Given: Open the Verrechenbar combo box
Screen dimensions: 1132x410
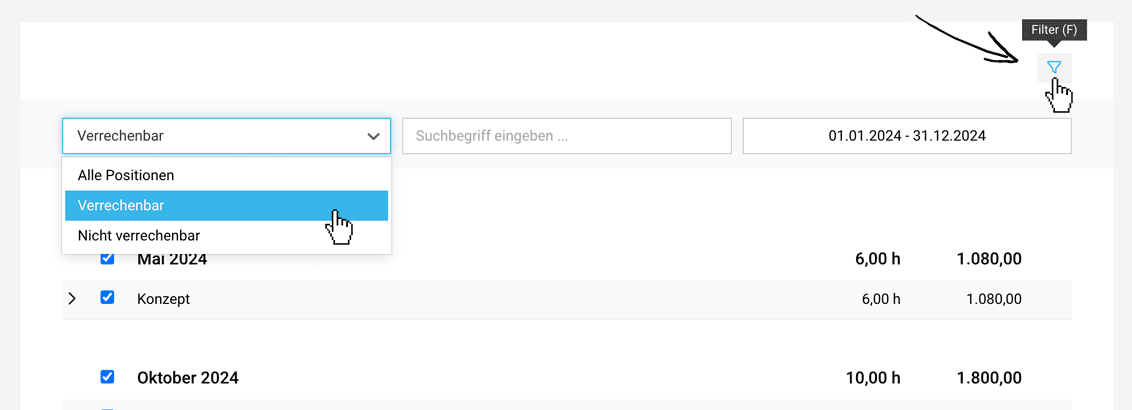Looking at the screenshot, I should click(x=227, y=136).
